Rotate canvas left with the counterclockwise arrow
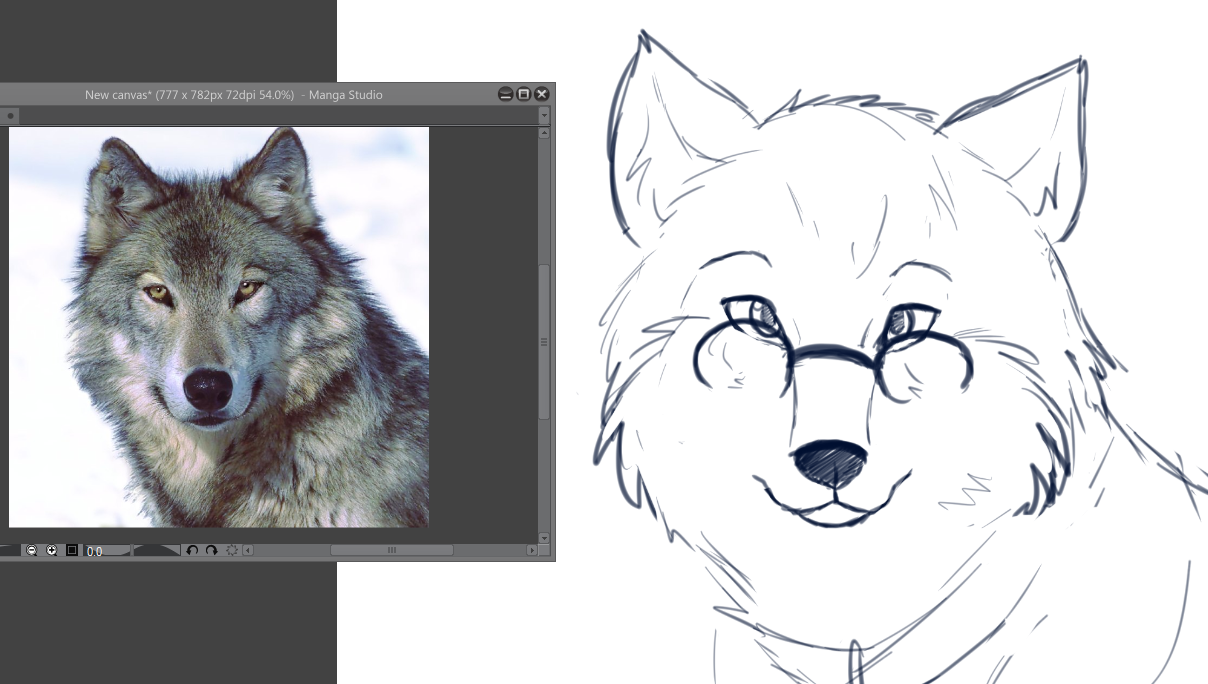The image size is (1208, 684). (x=192, y=550)
